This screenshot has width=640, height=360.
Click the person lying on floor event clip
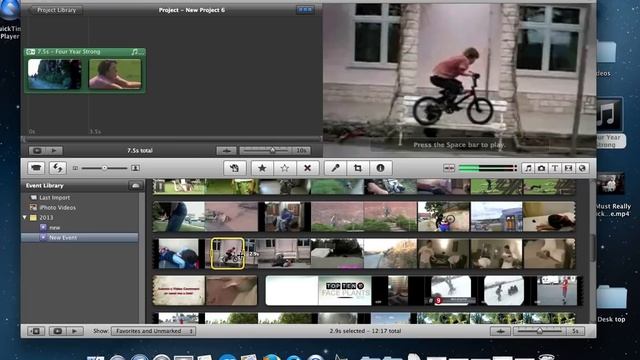point(549,216)
